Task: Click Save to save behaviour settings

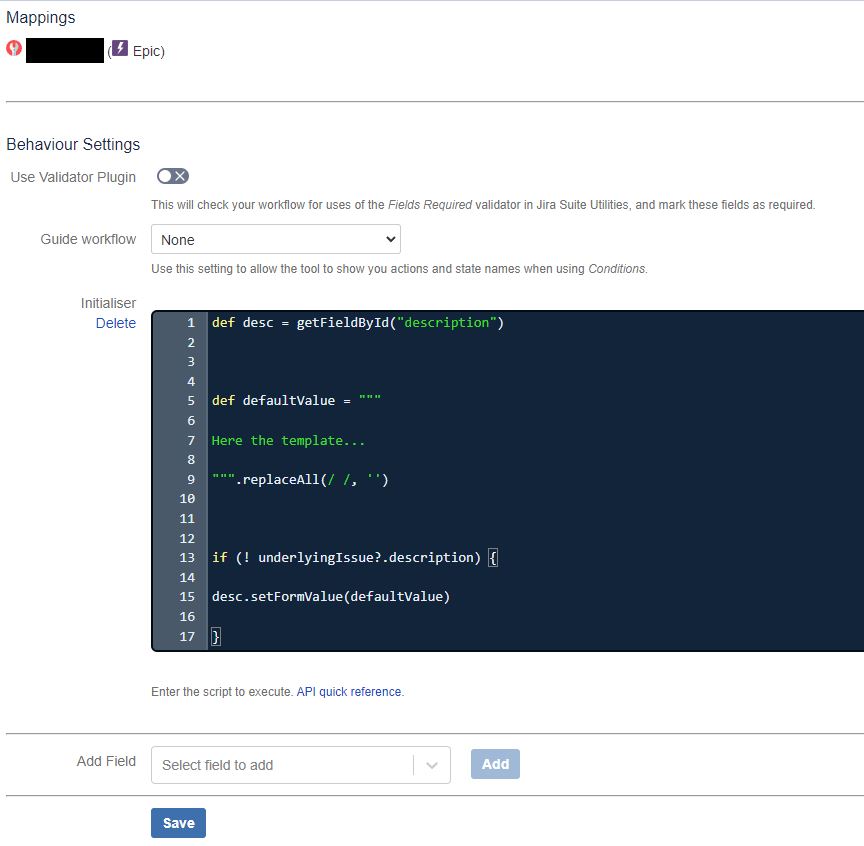Action: [x=178, y=822]
